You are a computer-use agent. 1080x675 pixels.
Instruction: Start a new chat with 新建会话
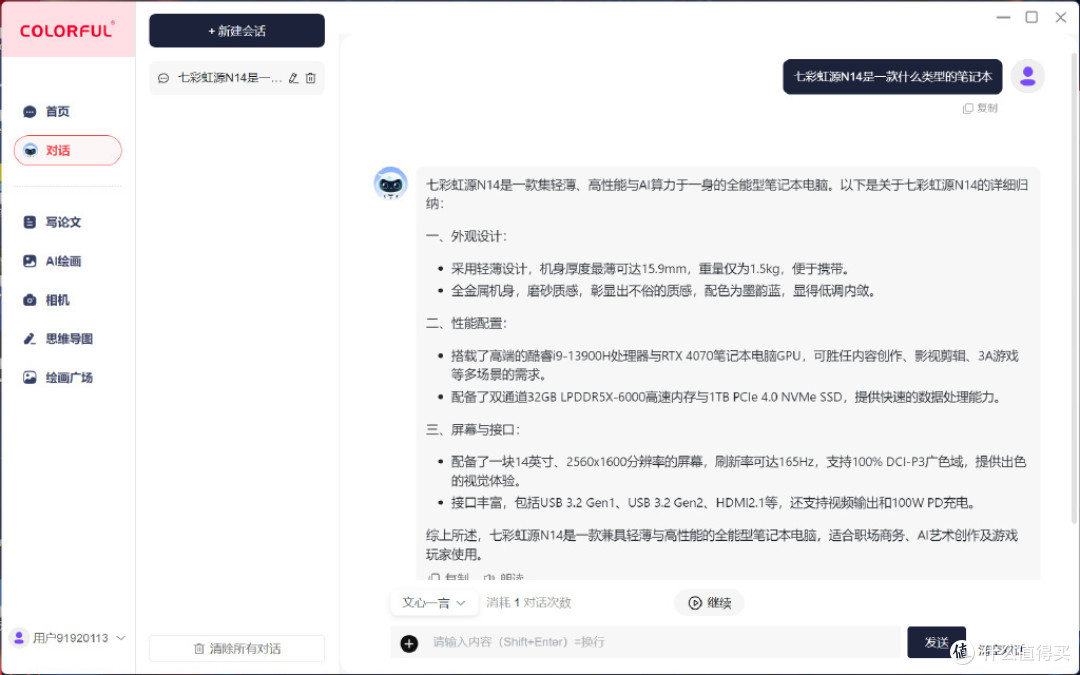(x=236, y=31)
